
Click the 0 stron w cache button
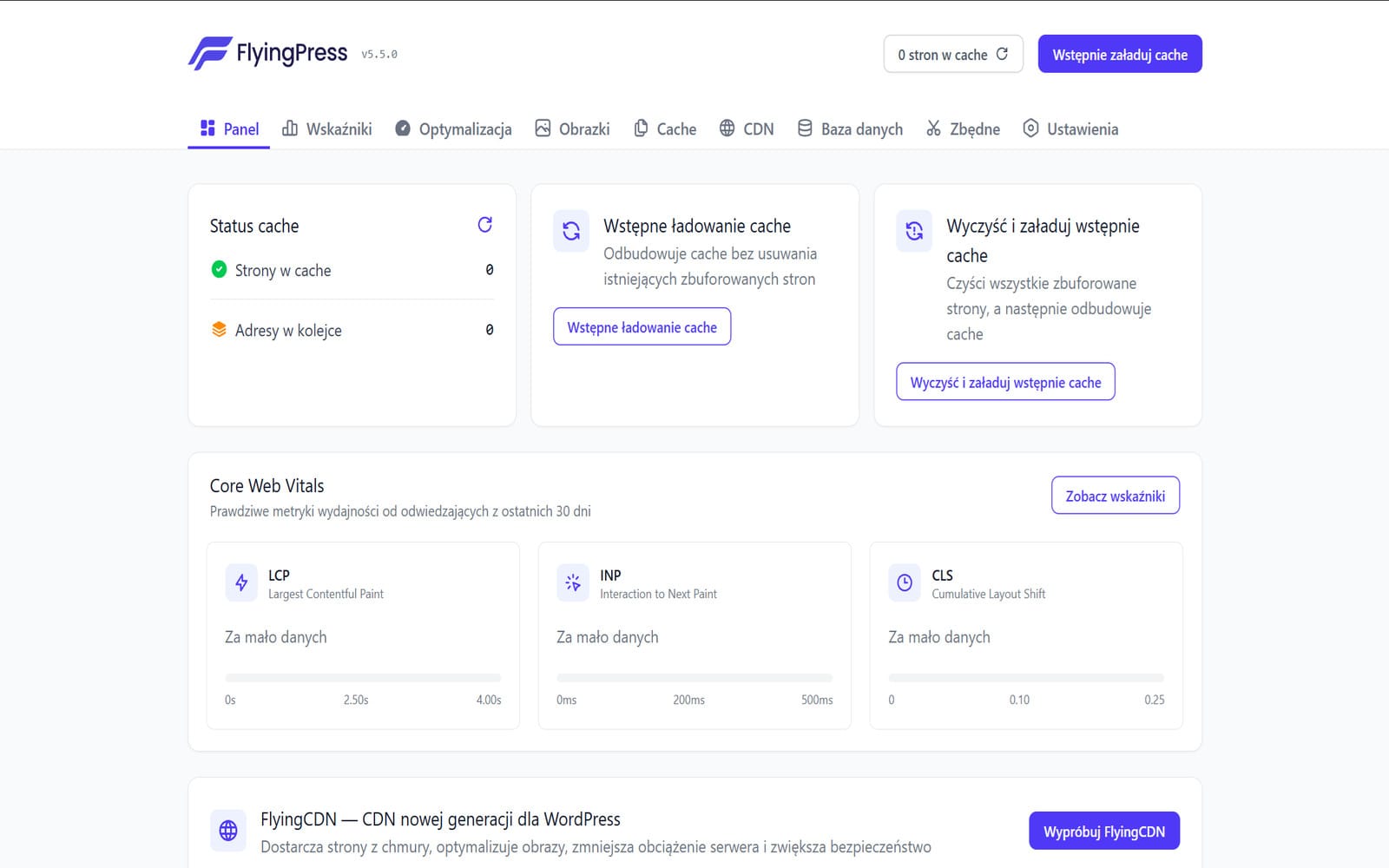pyautogui.click(x=953, y=54)
